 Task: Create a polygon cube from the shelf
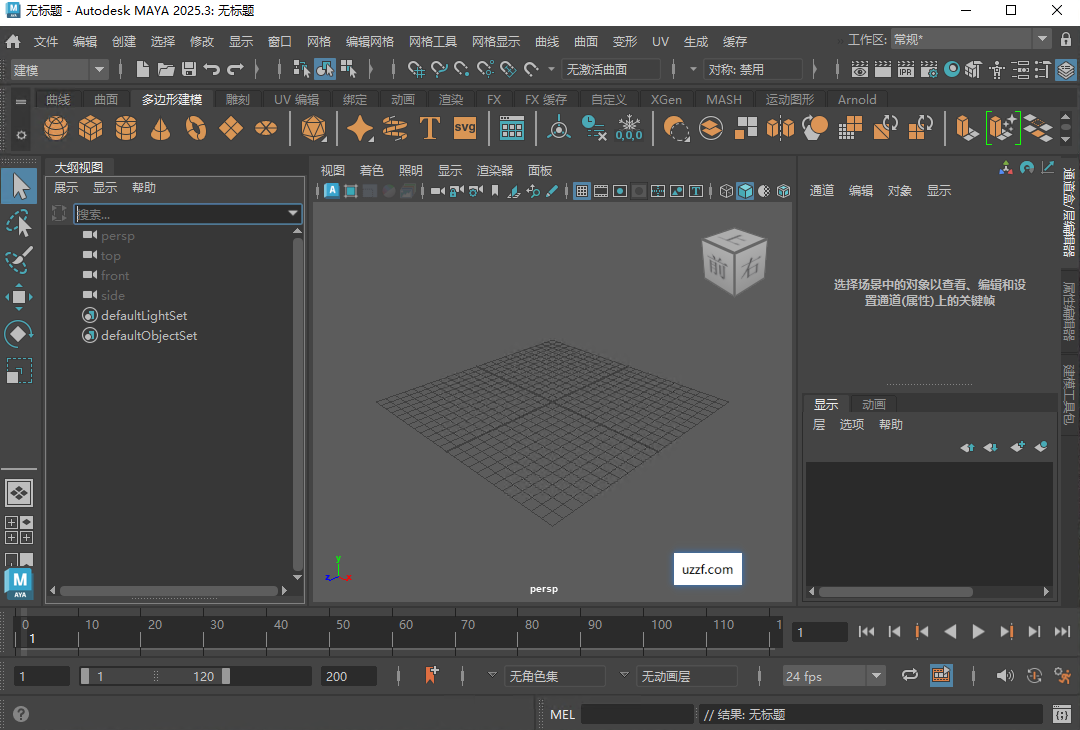point(91,128)
